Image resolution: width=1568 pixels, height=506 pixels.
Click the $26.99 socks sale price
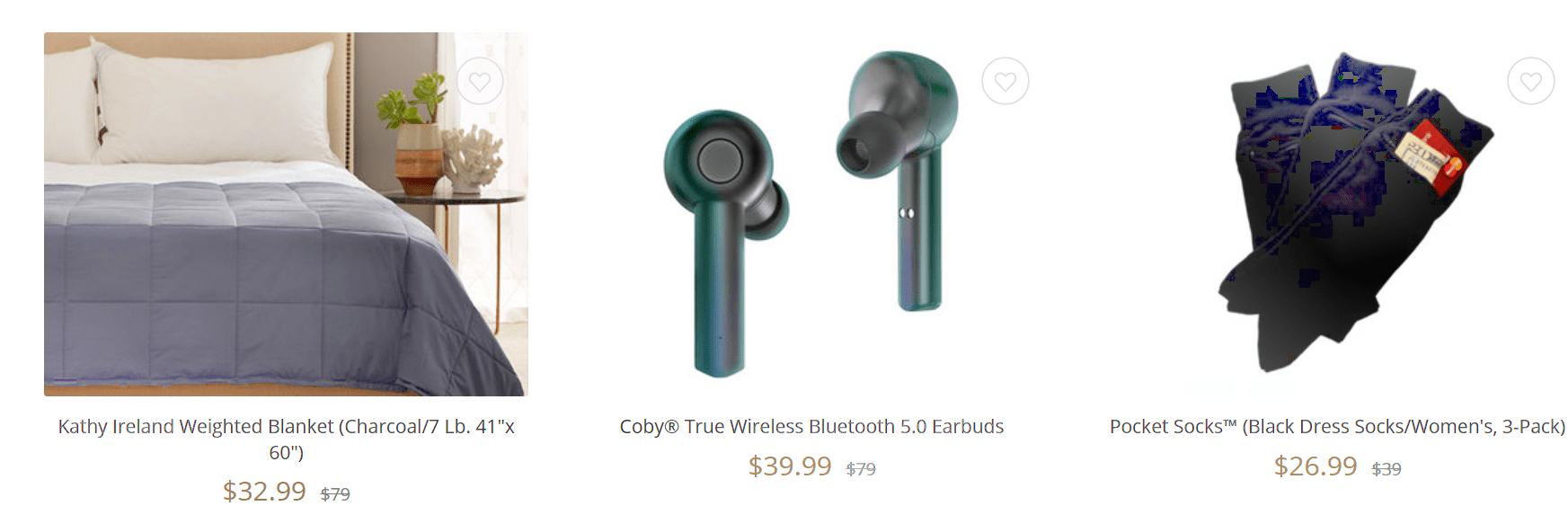click(1316, 466)
